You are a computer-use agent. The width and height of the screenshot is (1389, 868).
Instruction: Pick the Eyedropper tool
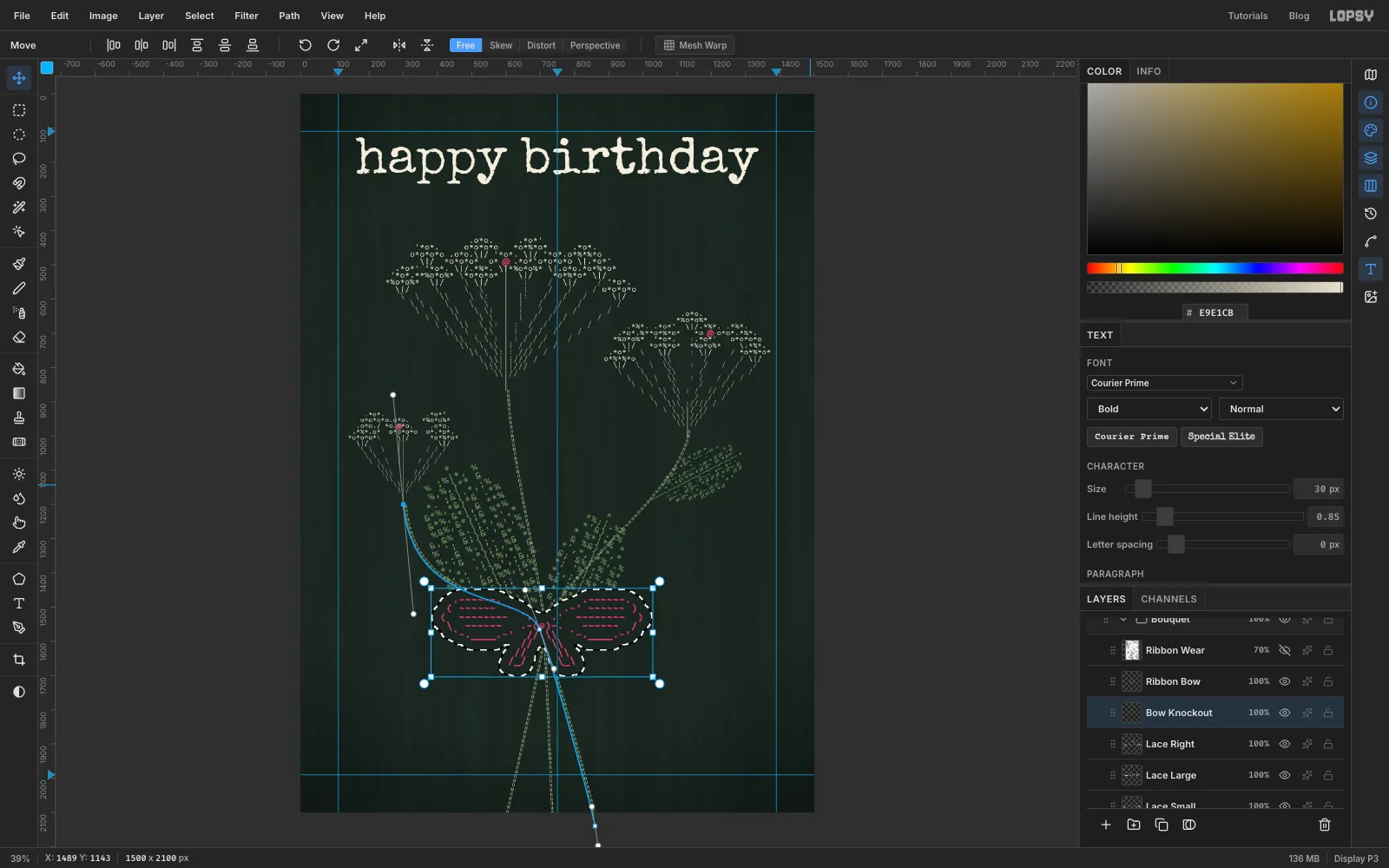[x=18, y=548]
